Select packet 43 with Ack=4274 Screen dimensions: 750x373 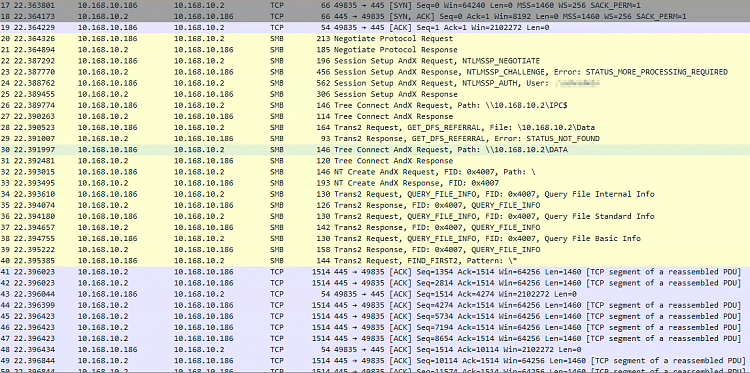[x=375, y=294]
